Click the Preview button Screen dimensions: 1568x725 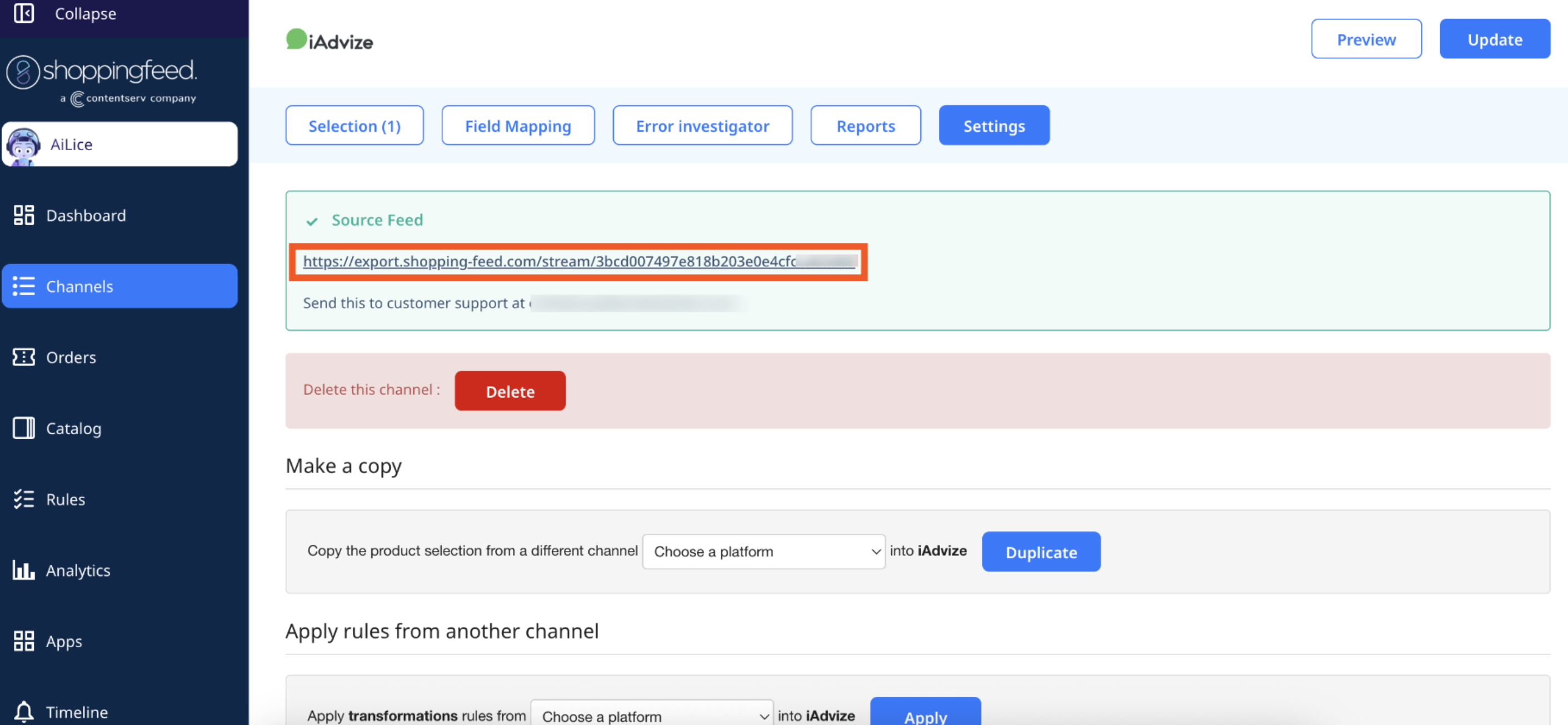coord(1366,39)
